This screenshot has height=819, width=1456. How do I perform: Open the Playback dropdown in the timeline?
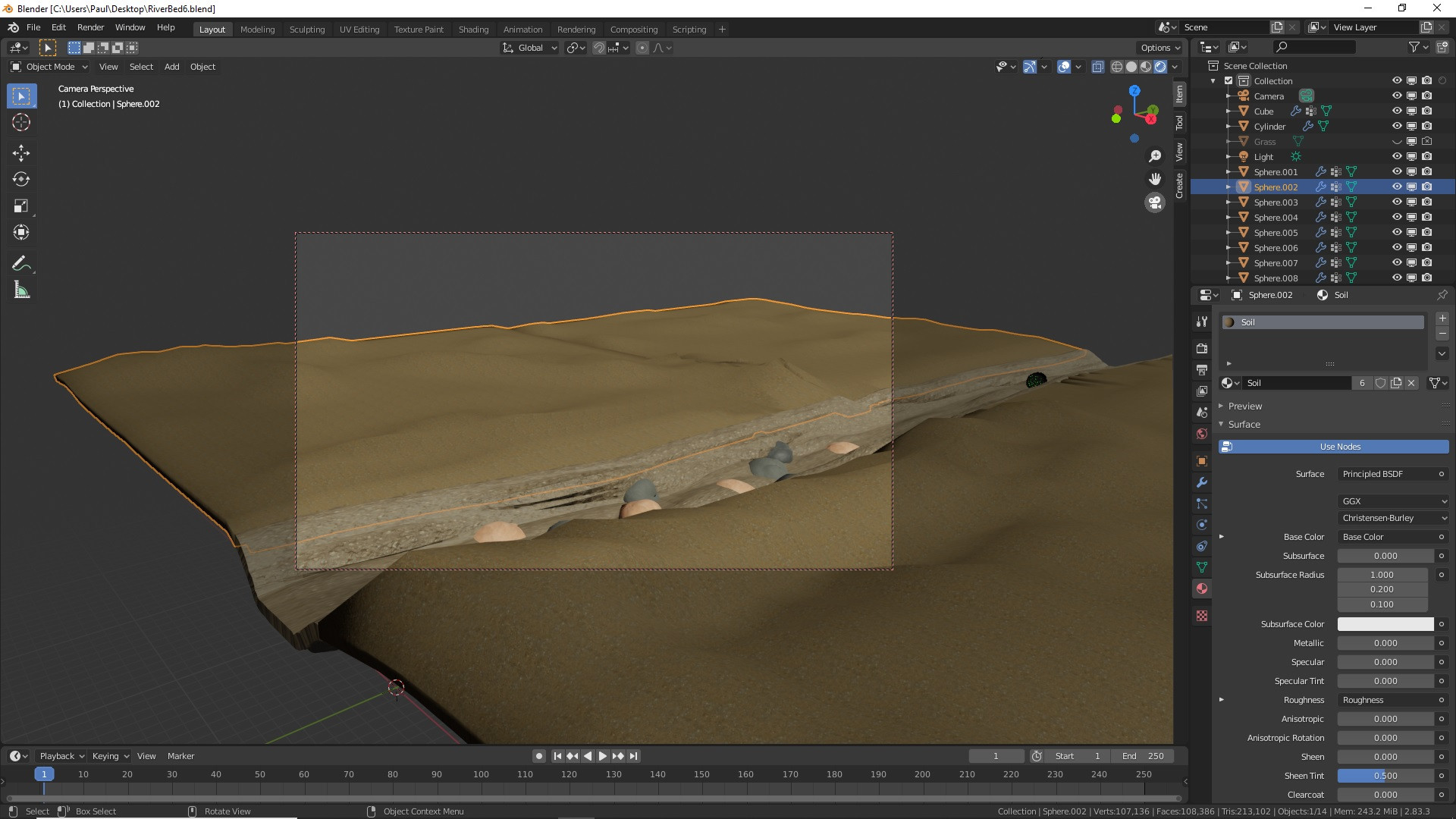[x=61, y=756]
